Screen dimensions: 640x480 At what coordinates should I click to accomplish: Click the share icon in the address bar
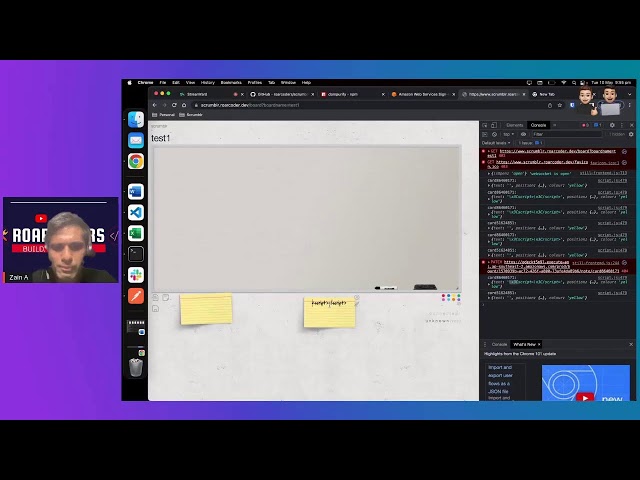[x=550, y=105]
